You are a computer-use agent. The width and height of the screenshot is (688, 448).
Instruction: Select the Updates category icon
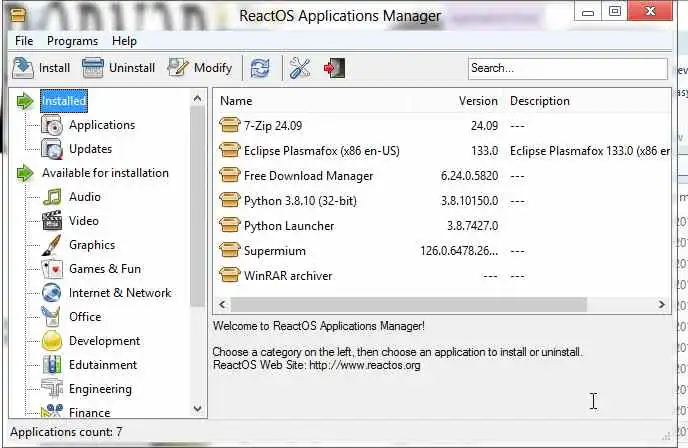[52, 149]
